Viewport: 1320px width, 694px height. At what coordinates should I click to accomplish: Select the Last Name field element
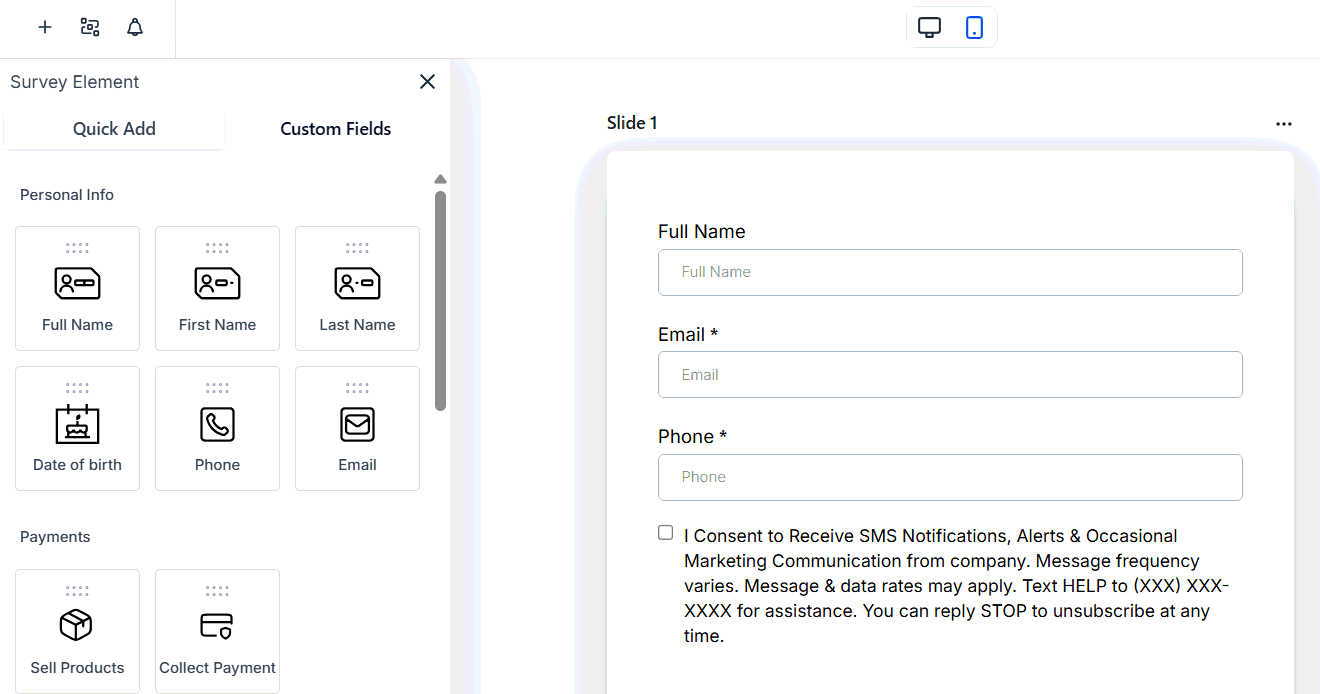pos(357,288)
